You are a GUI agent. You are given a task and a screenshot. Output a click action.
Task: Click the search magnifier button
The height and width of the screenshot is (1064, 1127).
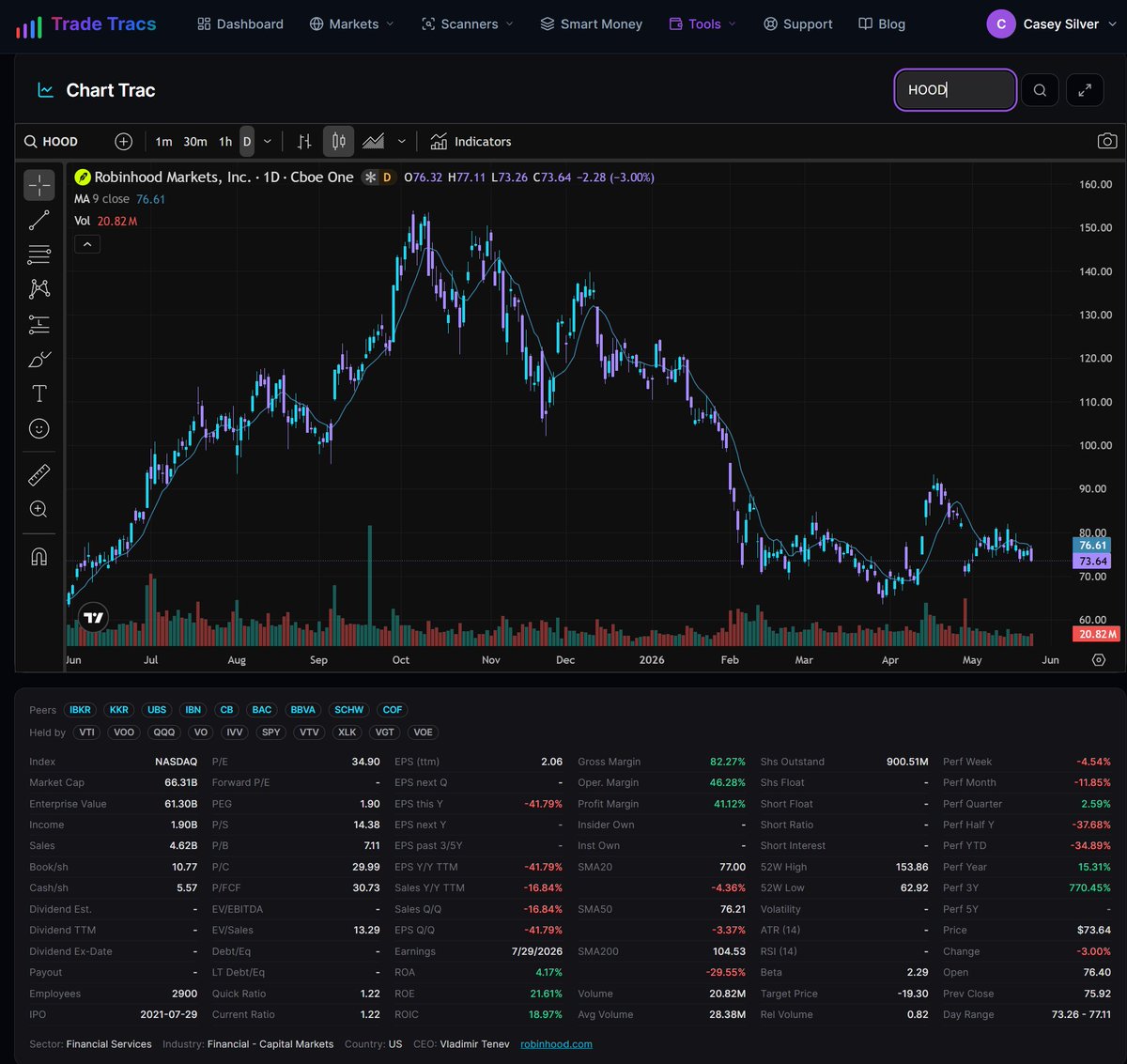point(1040,90)
